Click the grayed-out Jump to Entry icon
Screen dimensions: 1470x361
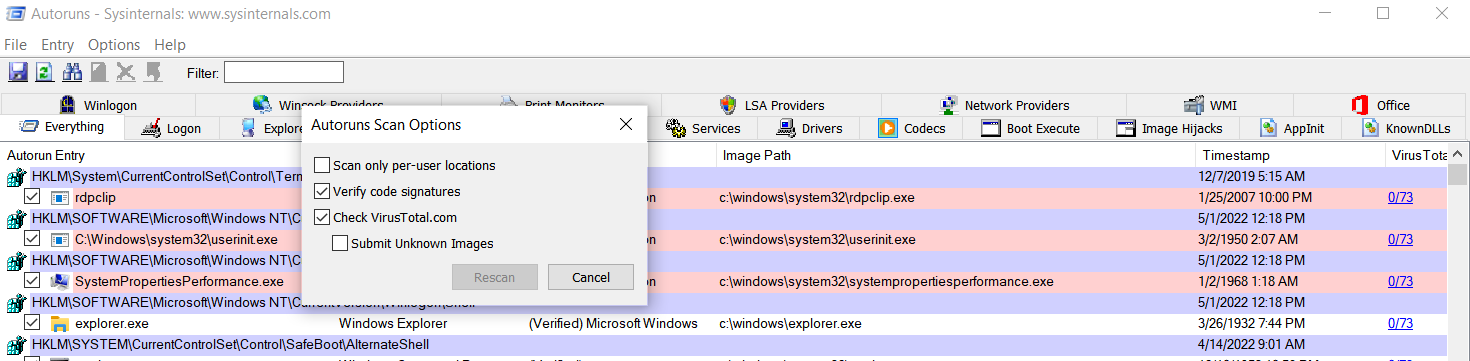tap(153, 72)
